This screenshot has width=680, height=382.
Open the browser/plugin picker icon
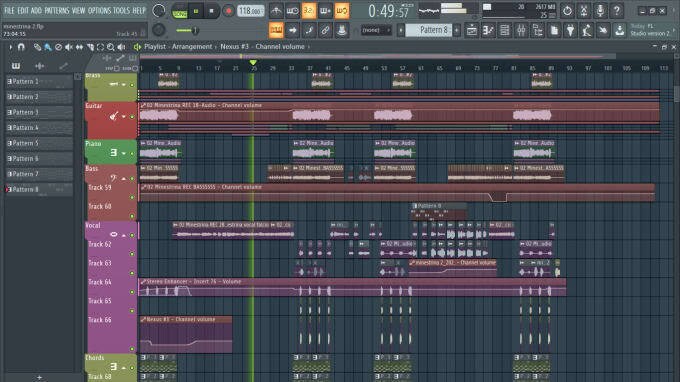coord(537,30)
